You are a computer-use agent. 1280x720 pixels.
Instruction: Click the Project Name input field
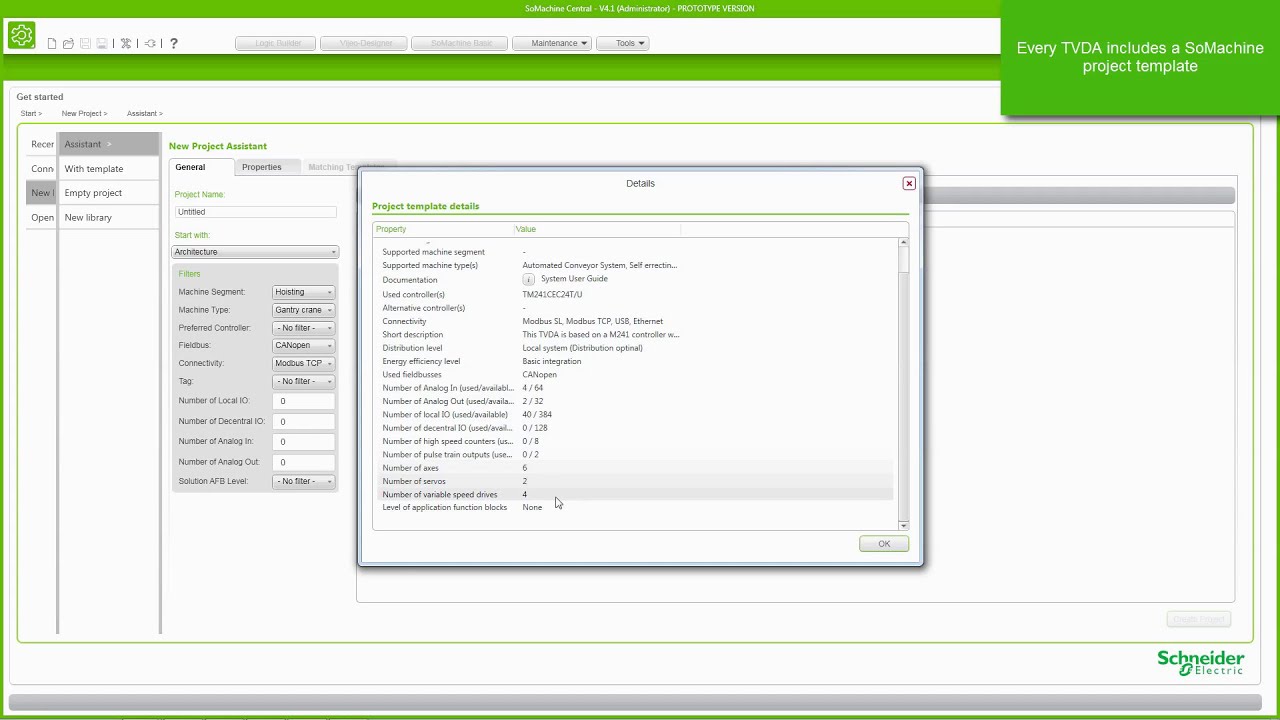click(x=255, y=212)
